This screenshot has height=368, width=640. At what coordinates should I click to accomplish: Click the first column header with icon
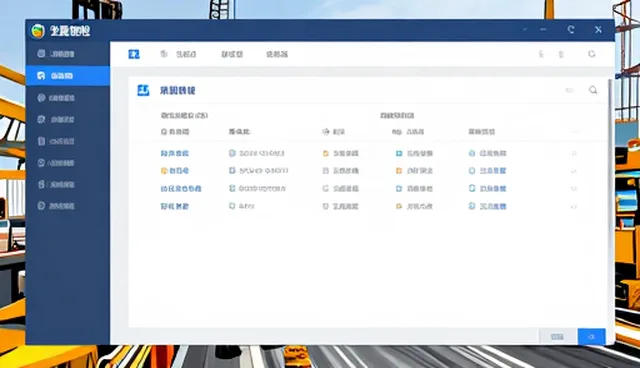pyautogui.click(x=175, y=132)
